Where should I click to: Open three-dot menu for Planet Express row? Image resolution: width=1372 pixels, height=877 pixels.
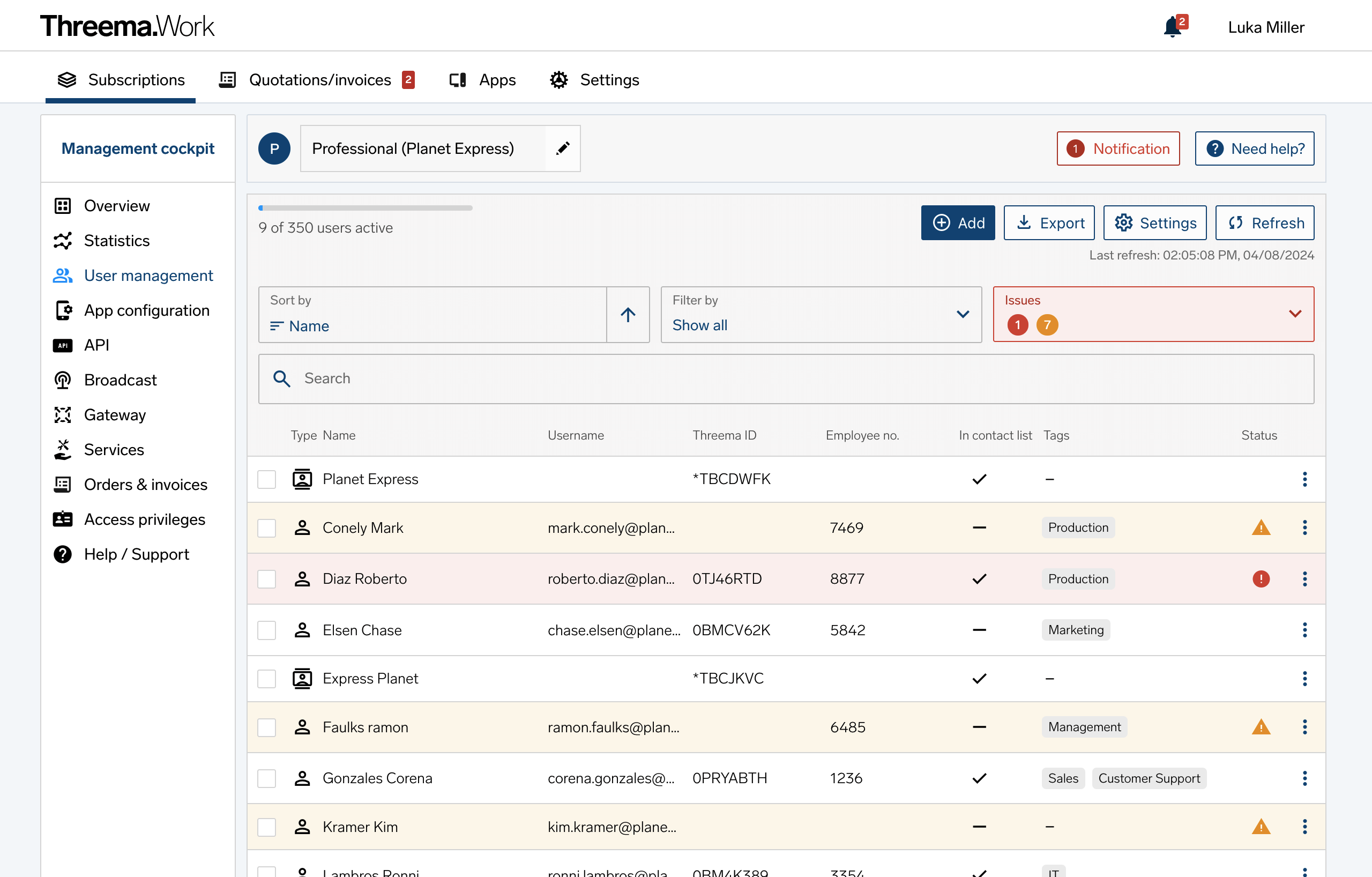(x=1304, y=479)
